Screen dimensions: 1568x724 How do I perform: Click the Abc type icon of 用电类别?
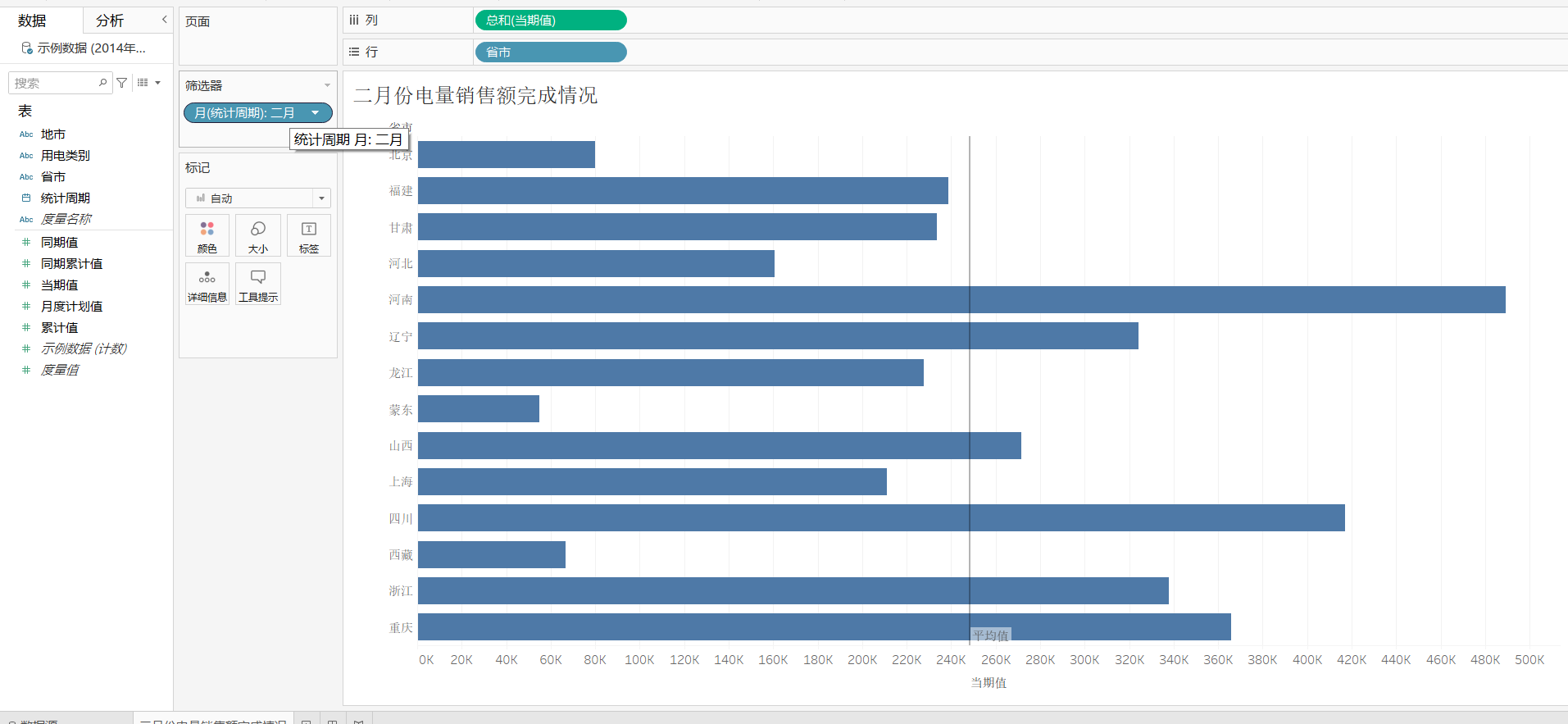26,156
